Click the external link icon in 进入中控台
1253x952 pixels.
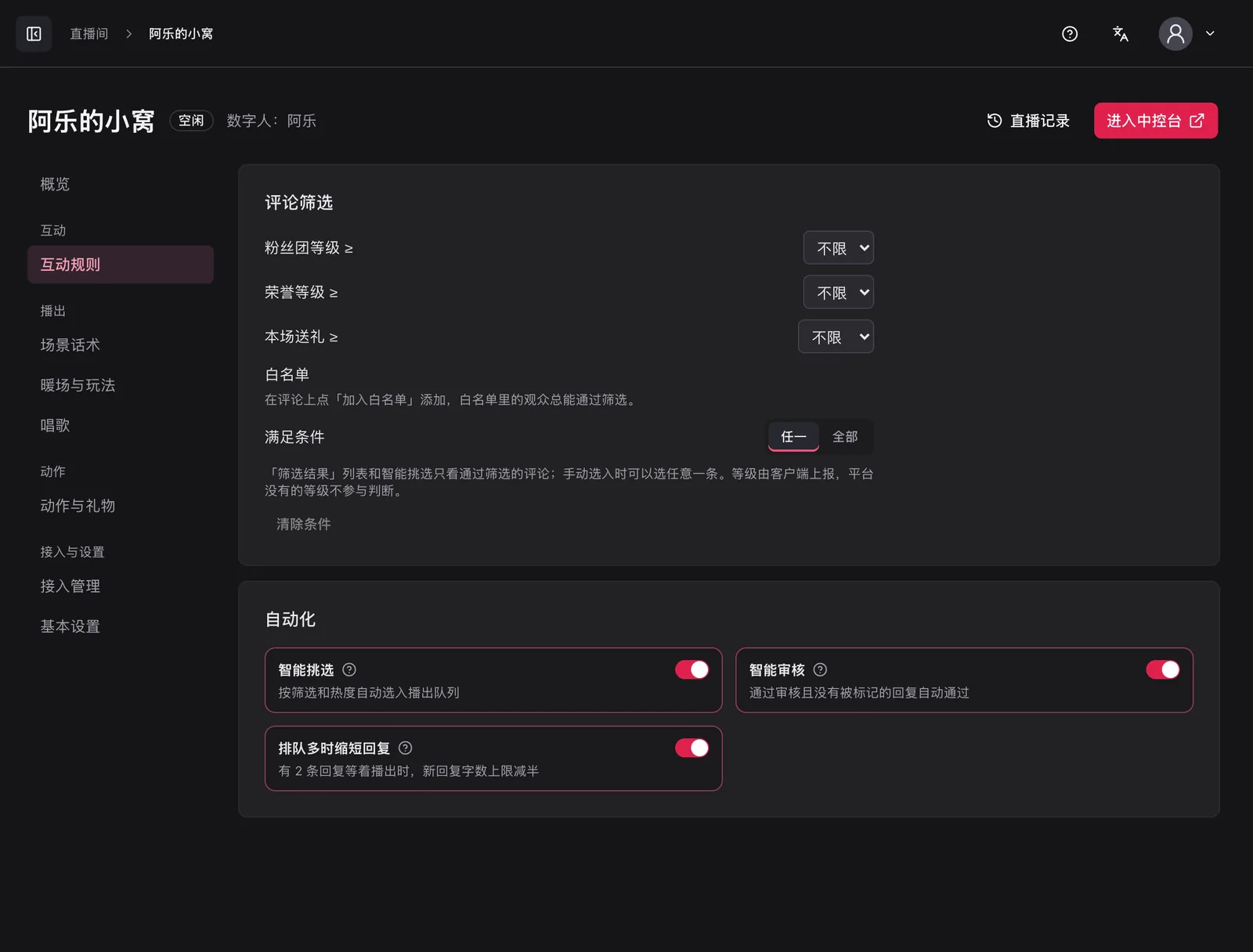pyautogui.click(x=1197, y=121)
